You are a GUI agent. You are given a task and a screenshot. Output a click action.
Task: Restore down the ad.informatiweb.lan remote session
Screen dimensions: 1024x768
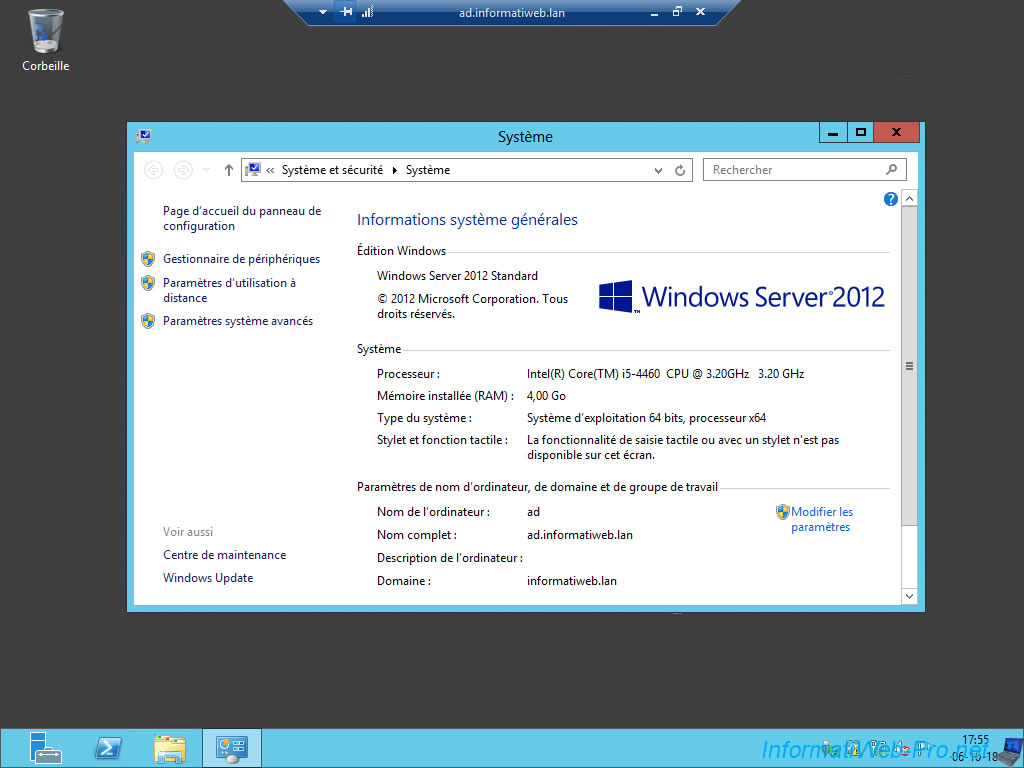pyautogui.click(x=677, y=12)
